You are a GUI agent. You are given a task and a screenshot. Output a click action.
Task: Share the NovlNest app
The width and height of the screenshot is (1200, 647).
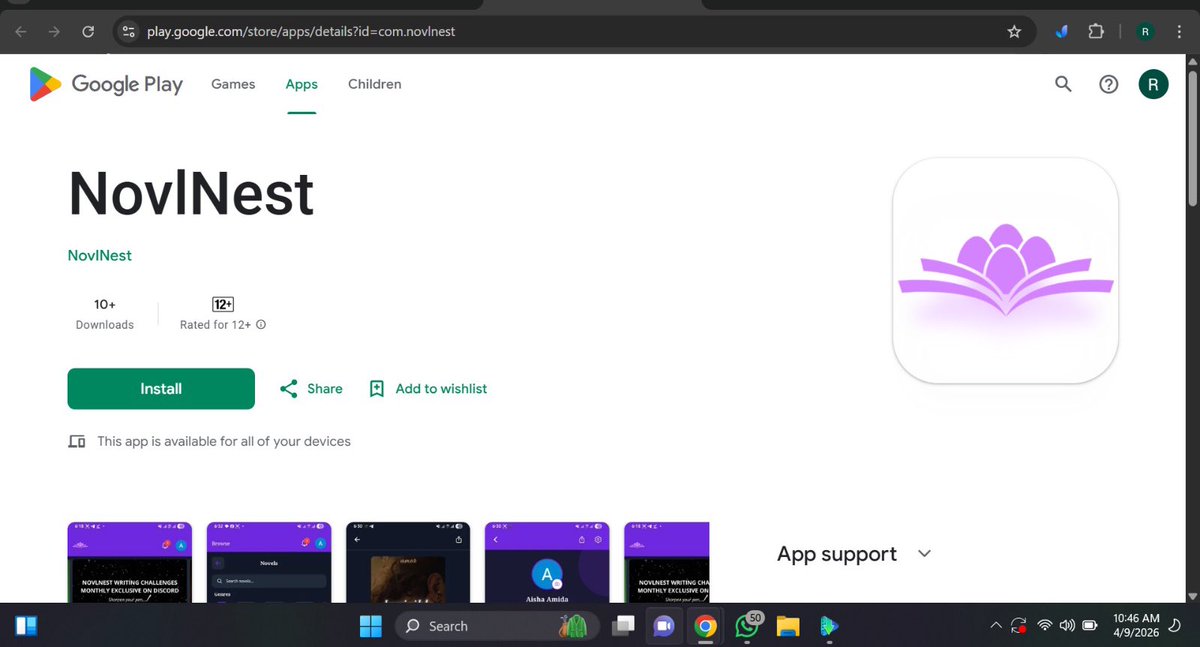311,388
